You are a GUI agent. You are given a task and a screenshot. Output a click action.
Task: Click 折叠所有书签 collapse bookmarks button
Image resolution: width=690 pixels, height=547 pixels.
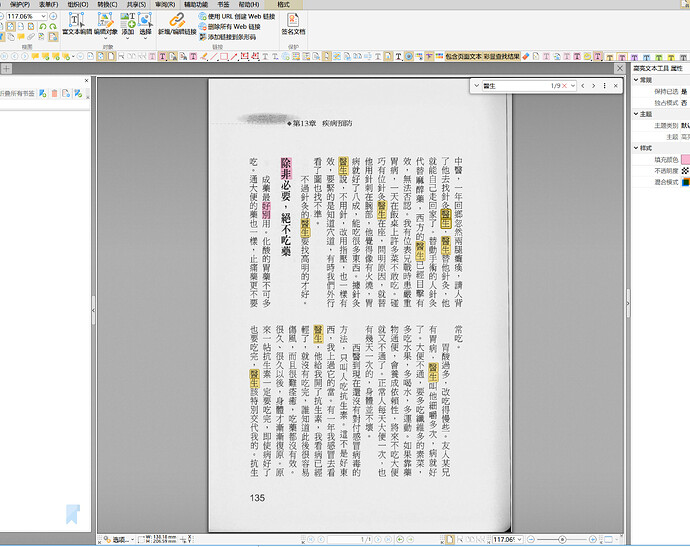[18, 93]
